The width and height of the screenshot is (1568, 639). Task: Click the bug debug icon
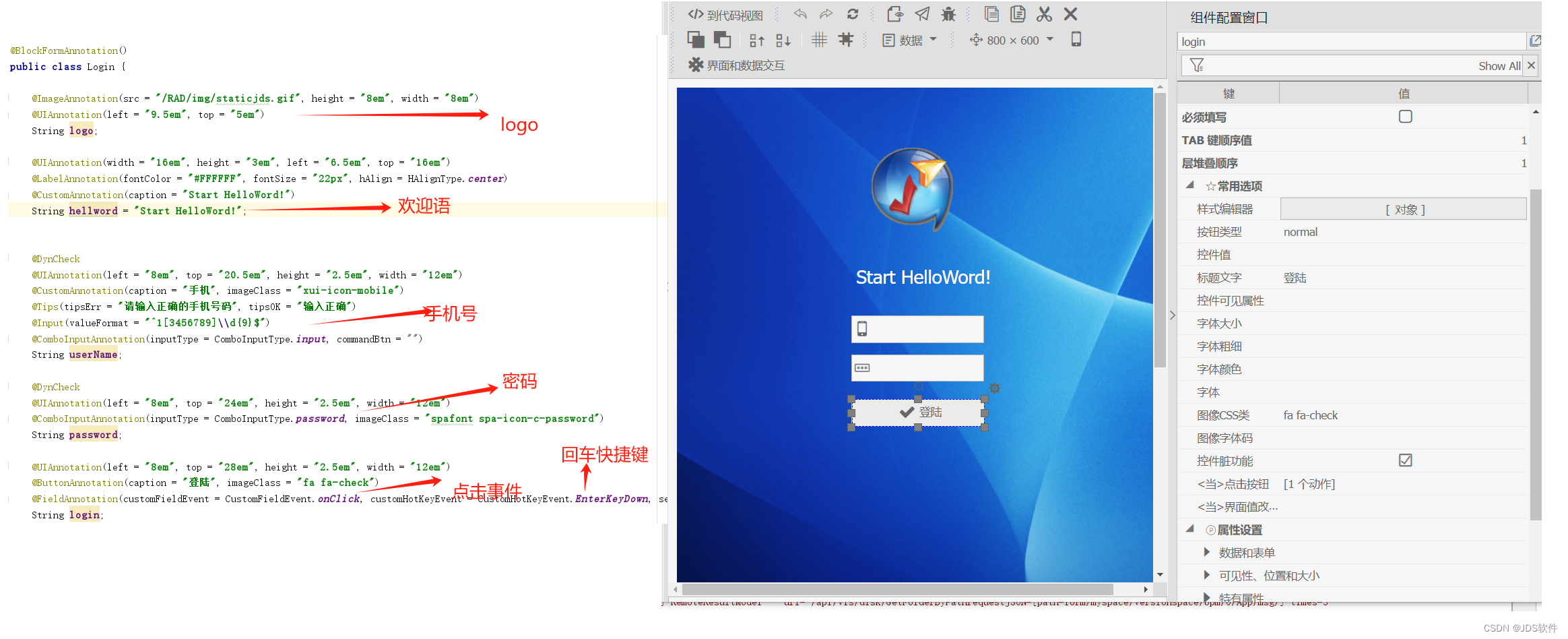click(x=948, y=14)
